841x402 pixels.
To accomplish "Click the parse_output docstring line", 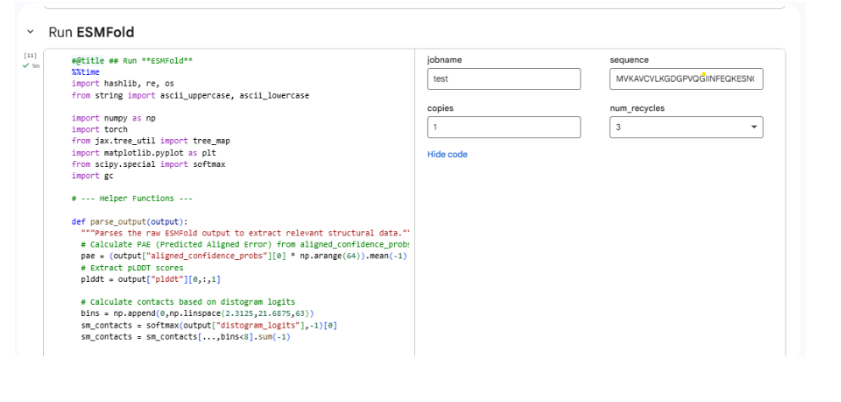I will (245, 233).
